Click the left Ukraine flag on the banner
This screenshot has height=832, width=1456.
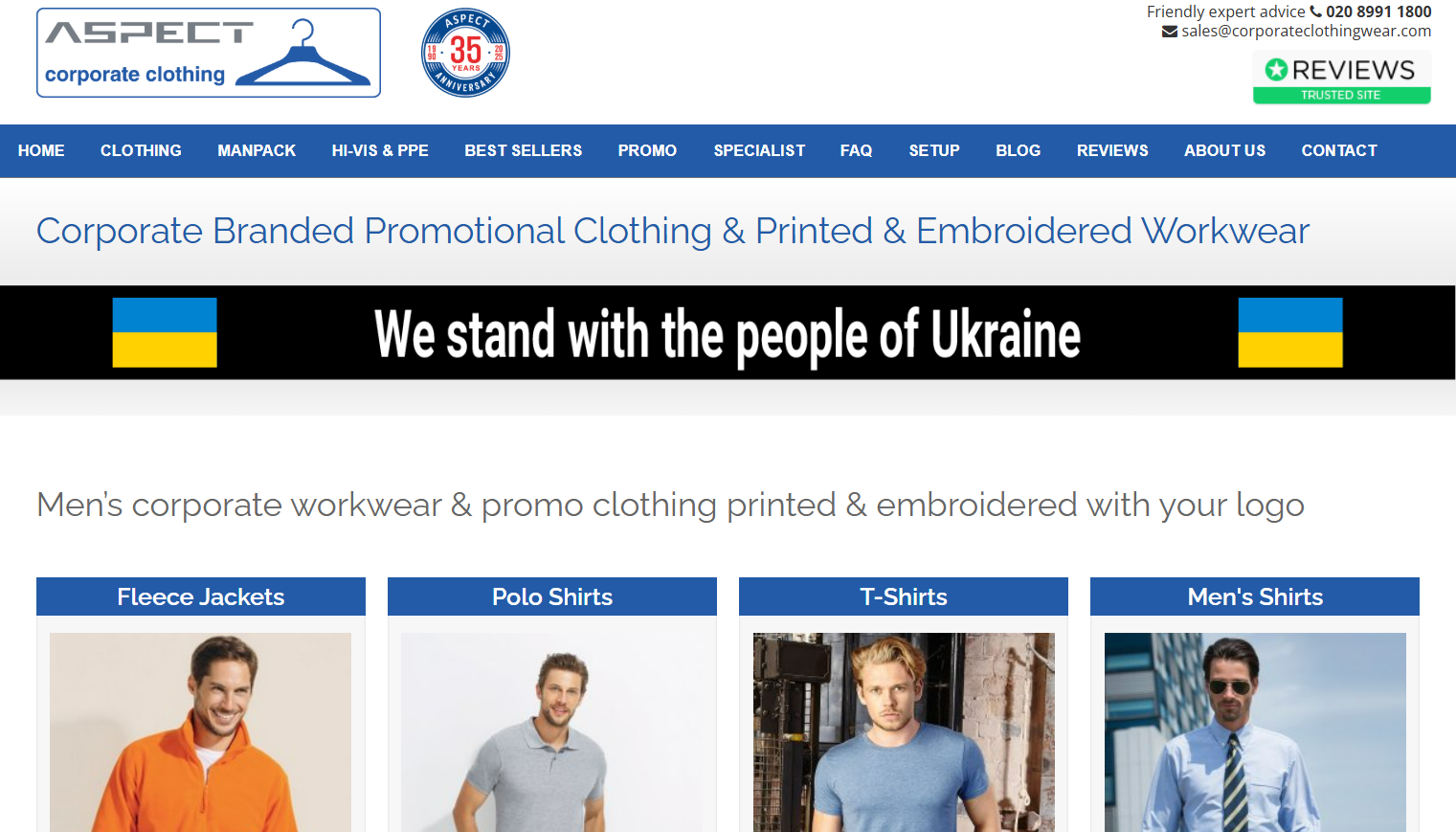[x=165, y=332]
